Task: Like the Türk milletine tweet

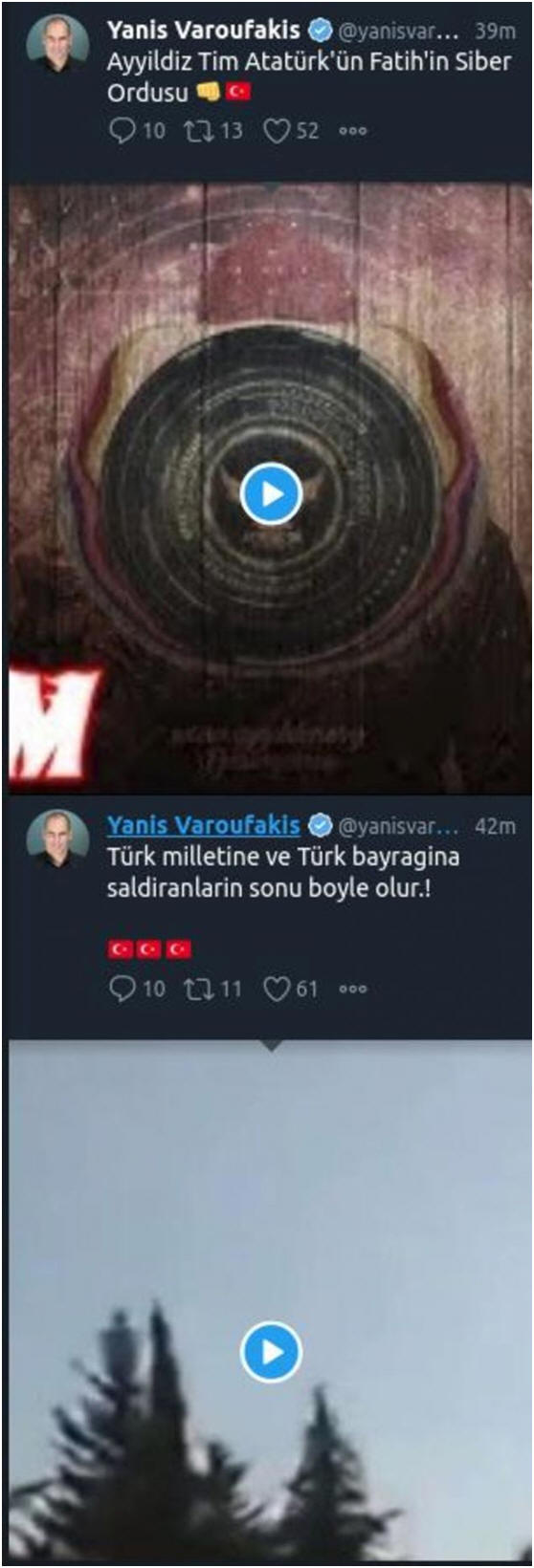Action: click(x=277, y=989)
